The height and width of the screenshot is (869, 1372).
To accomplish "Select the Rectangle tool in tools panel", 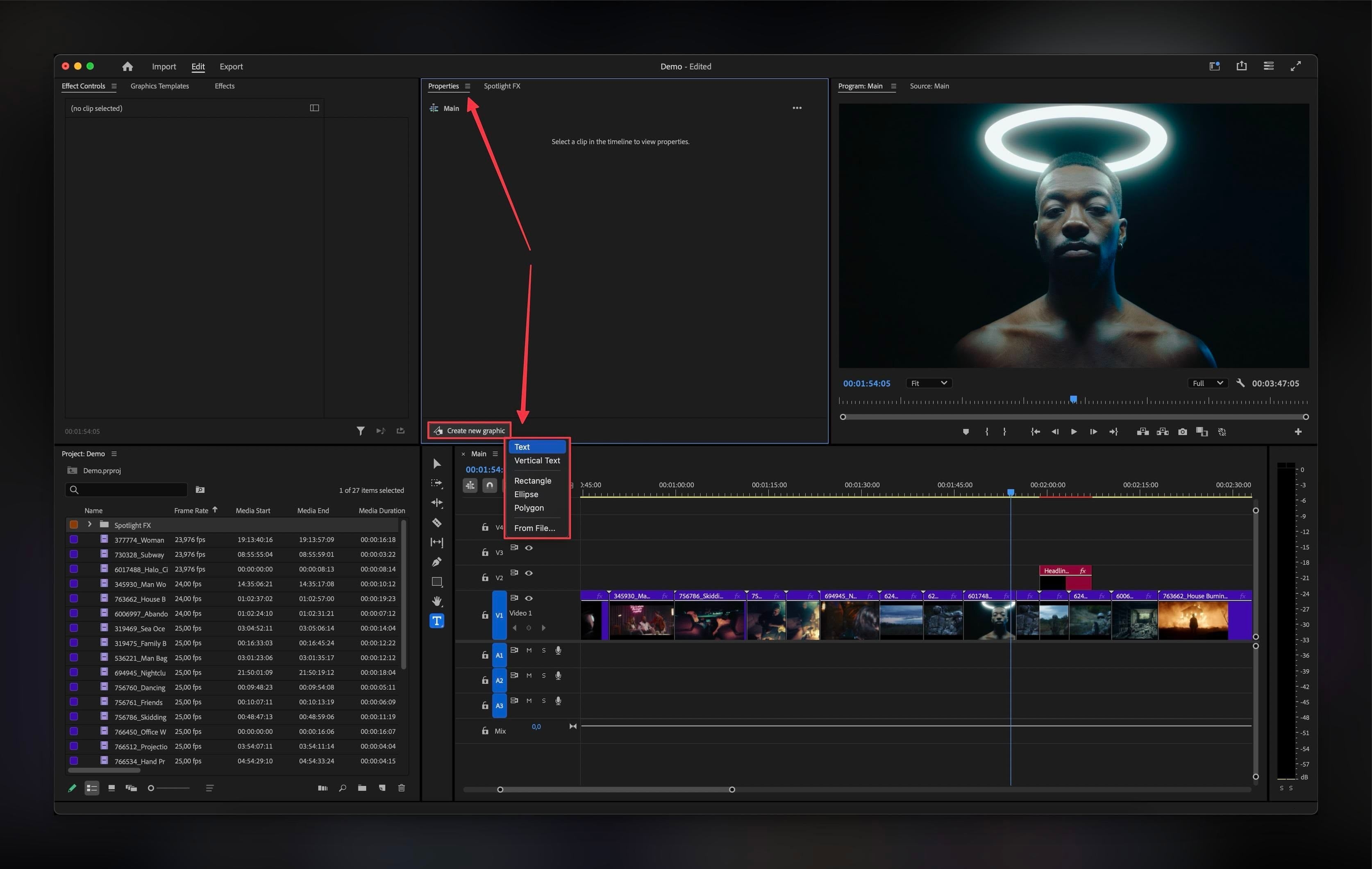I will (x=437, y=582).
